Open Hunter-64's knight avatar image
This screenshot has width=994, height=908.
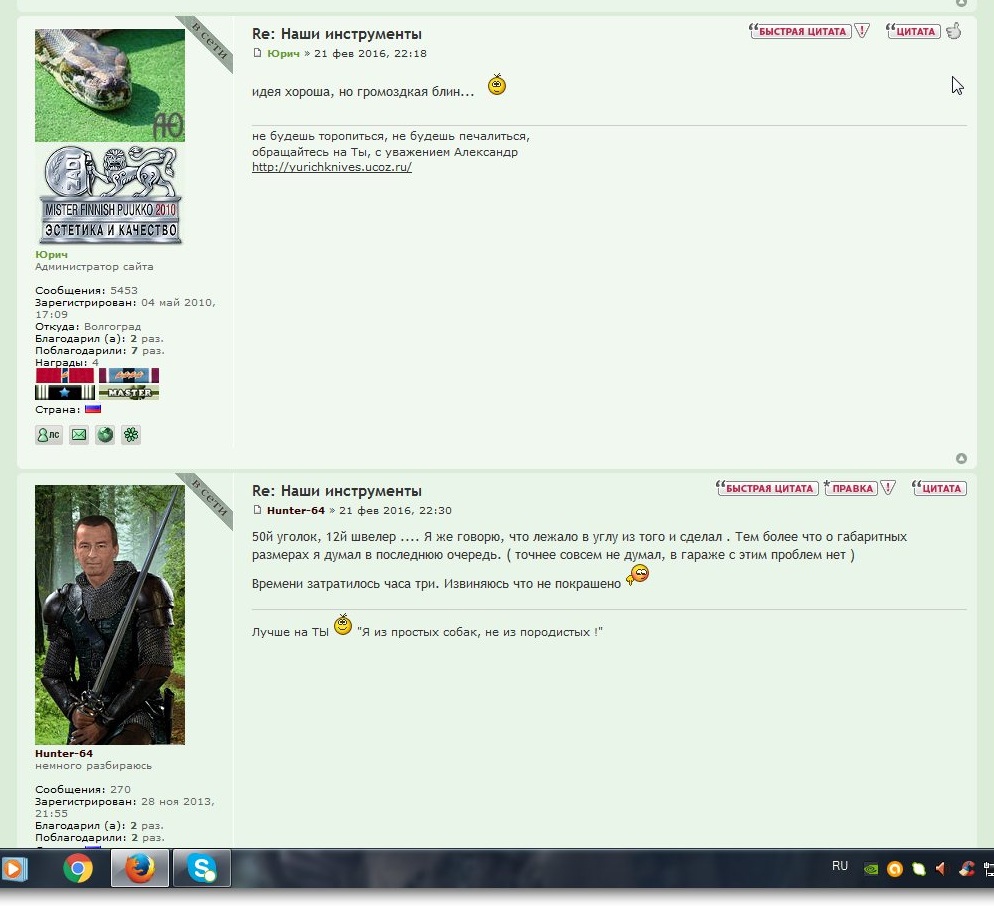(x=110, y=614)
